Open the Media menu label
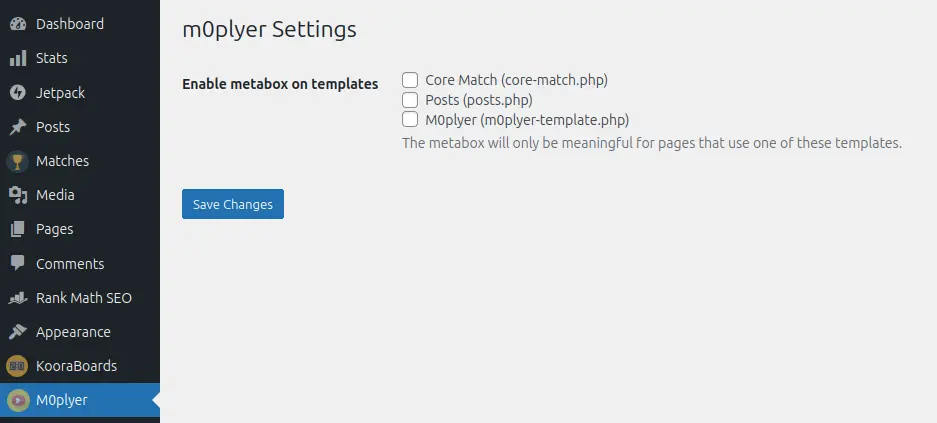 coord(55,195)
